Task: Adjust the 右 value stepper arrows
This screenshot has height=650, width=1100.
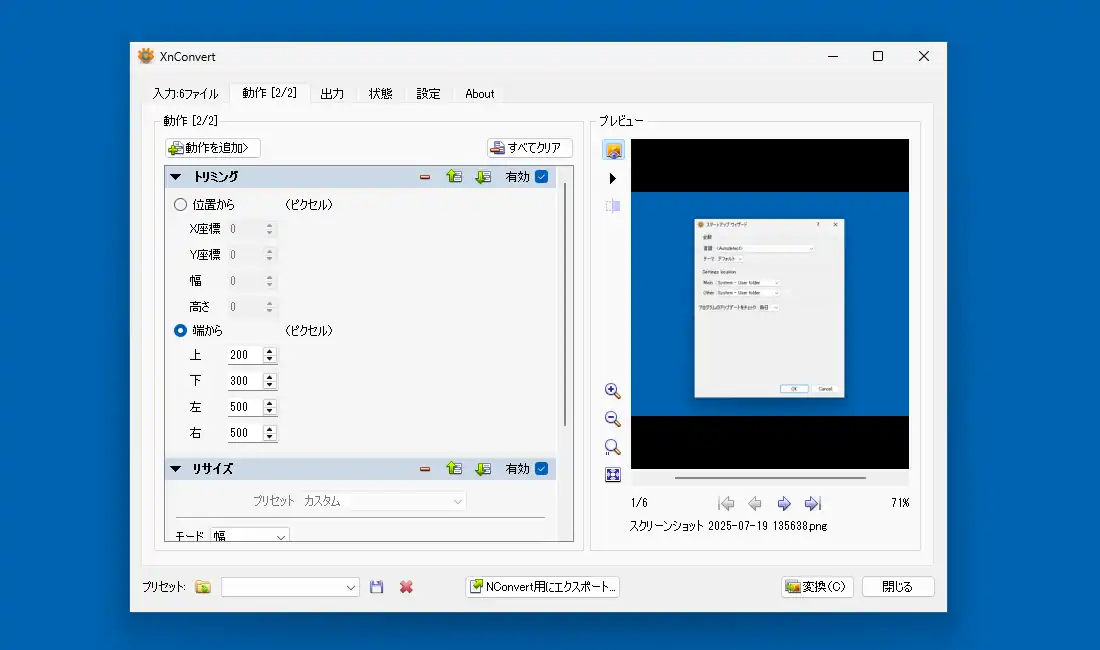Action: (269, 433)
